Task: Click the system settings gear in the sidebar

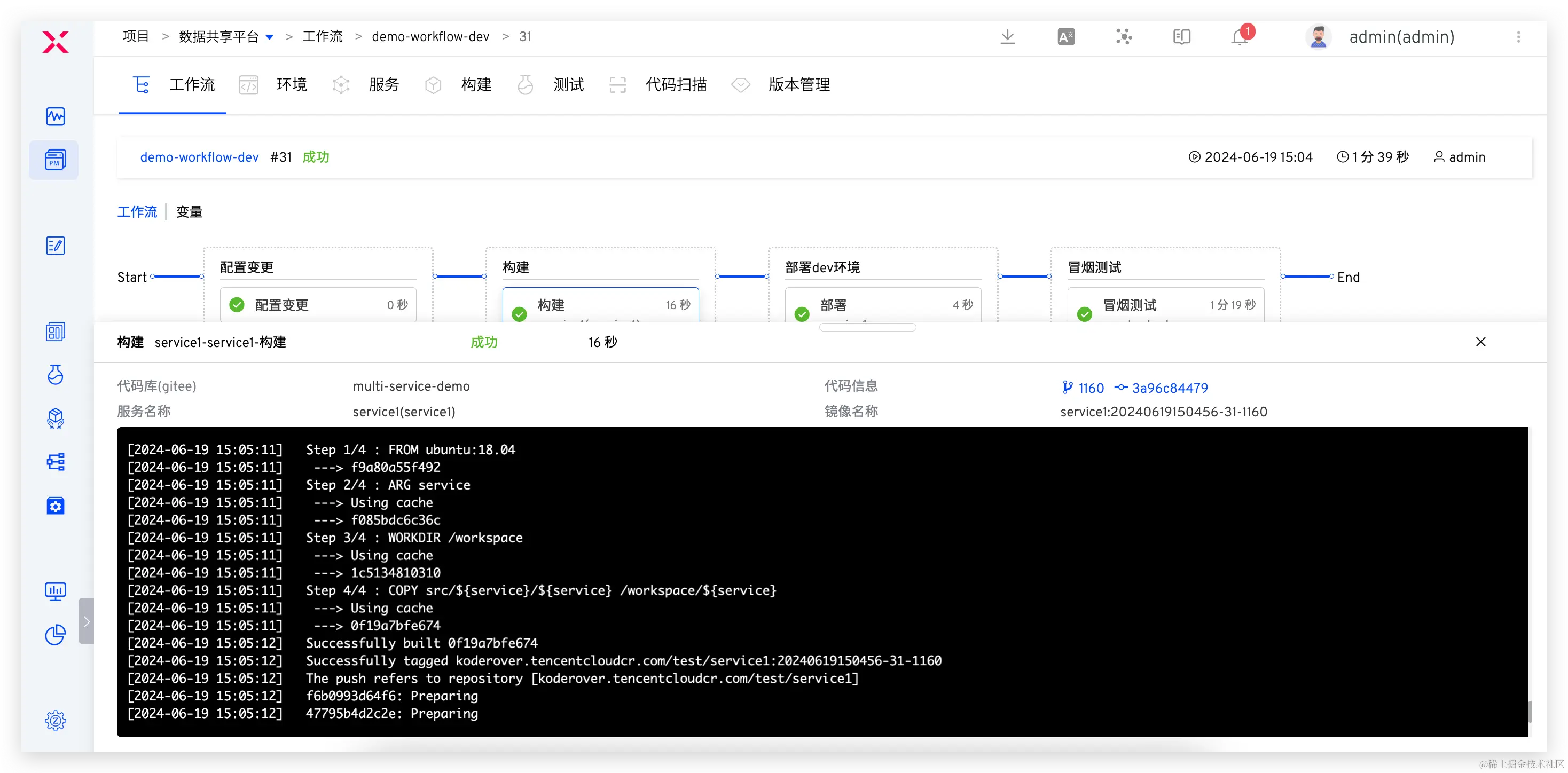Action: pyautogui.click(x=56, y=721)
